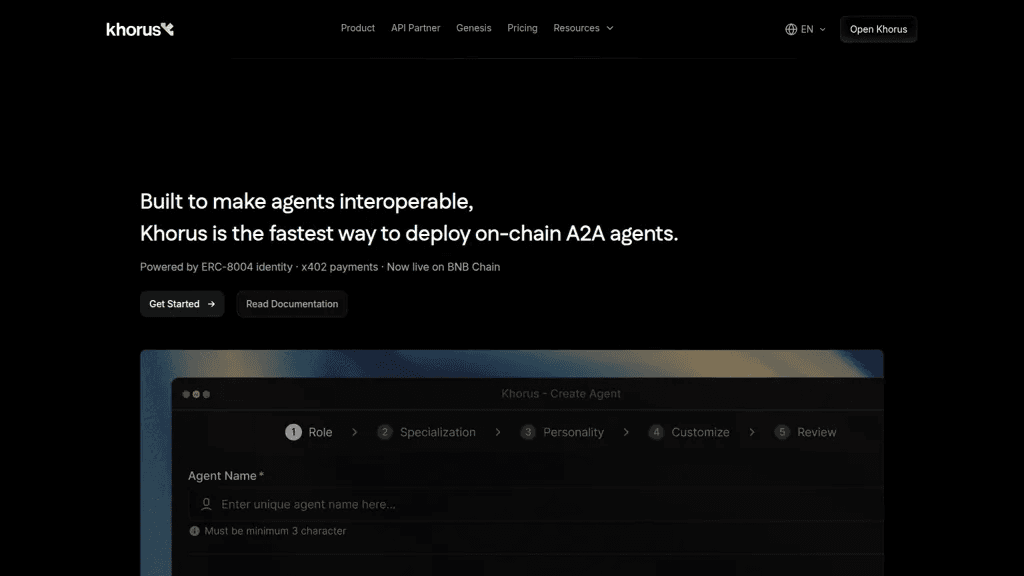Select step 5 Review circle
This screenshot has height=576, width=1024.
[x=782, y=432]
